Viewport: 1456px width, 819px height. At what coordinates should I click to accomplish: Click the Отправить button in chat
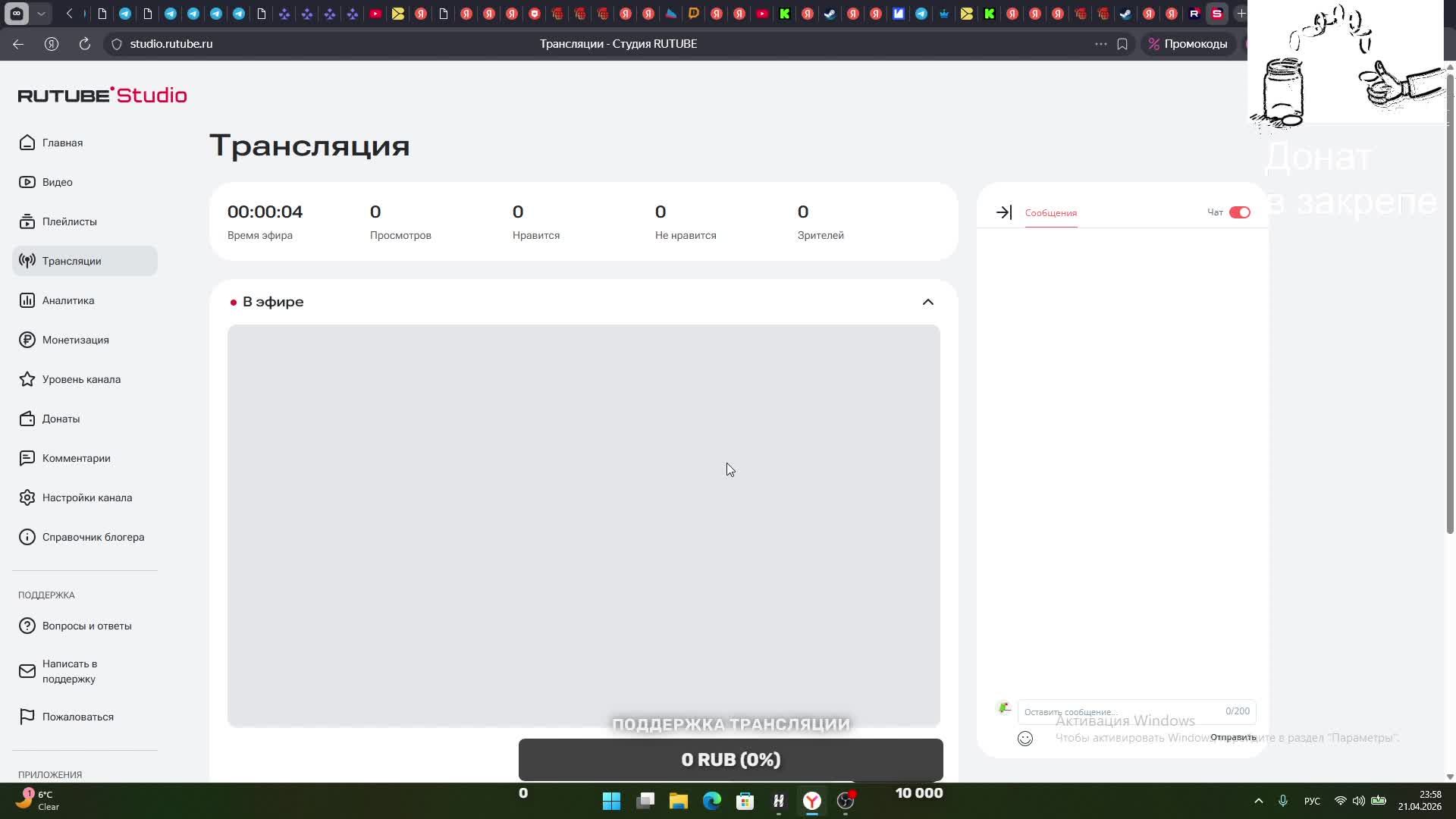pyautogui.click(x=1232, y=737)
